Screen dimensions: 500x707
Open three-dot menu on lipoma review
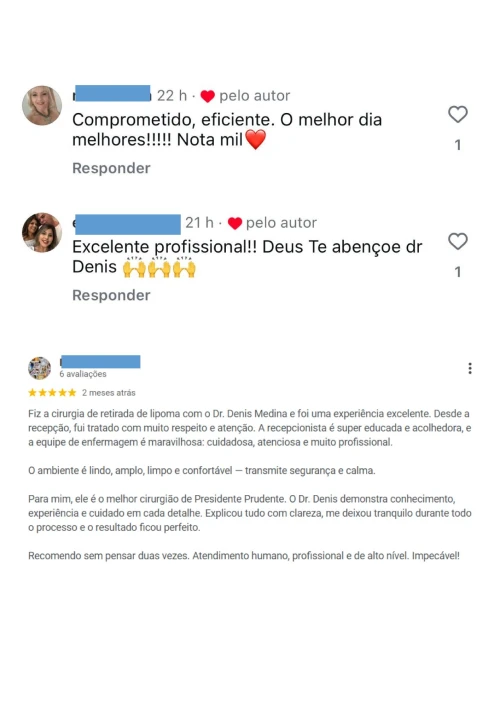[x=470, y=368]
